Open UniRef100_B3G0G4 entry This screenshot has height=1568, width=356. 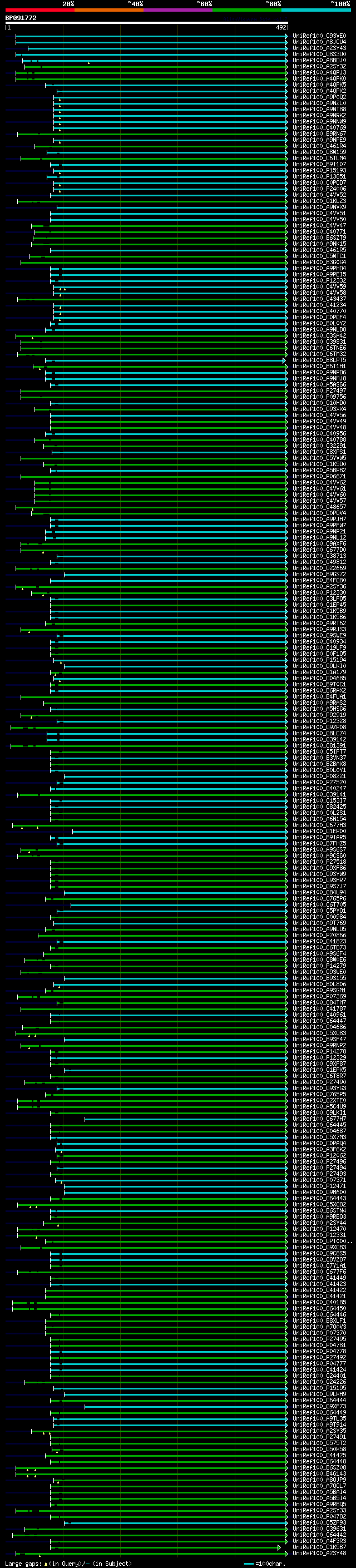tap(319, 263)
